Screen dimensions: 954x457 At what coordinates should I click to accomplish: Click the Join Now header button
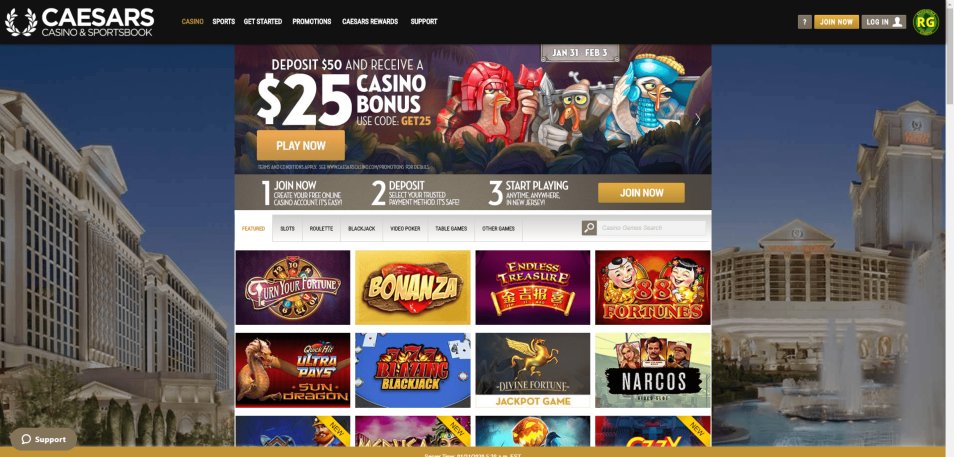tap(836, 22)
